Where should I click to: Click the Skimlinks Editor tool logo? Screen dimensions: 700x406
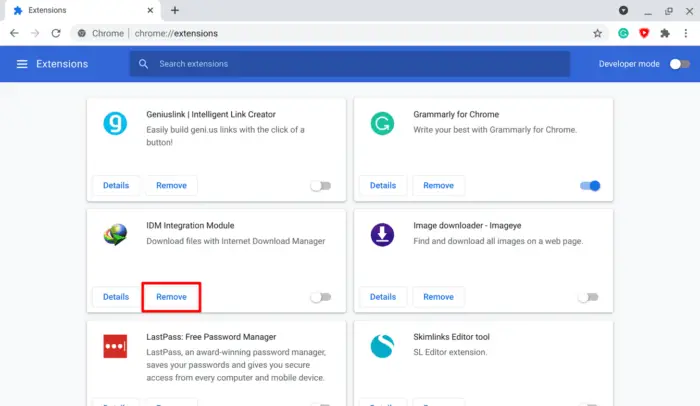tap(382, 346)
